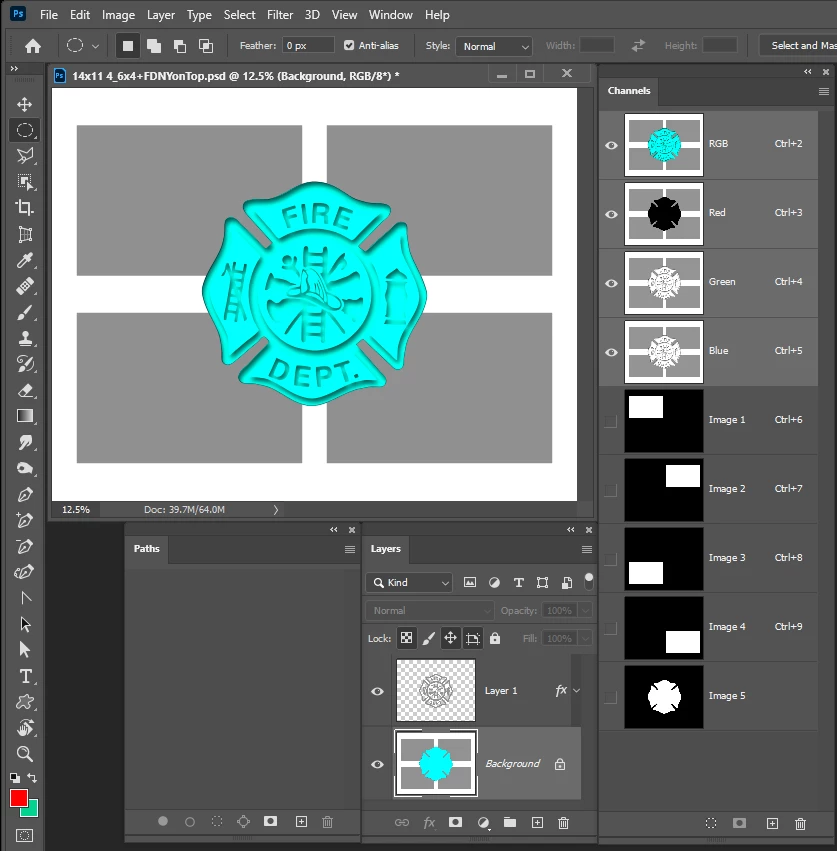Toggle Anti-alias checkbox

click(349, 46)
